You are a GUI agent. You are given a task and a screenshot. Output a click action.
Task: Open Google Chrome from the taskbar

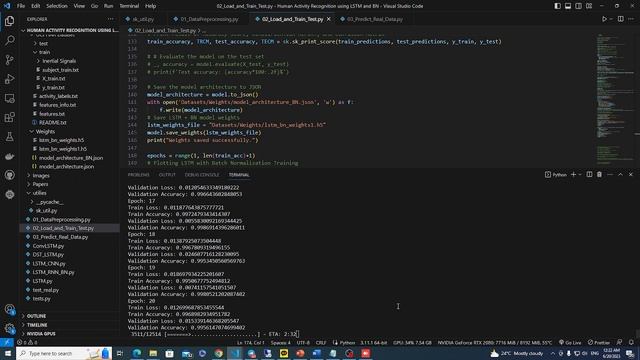pyautogui.click(x=219, y=353)
